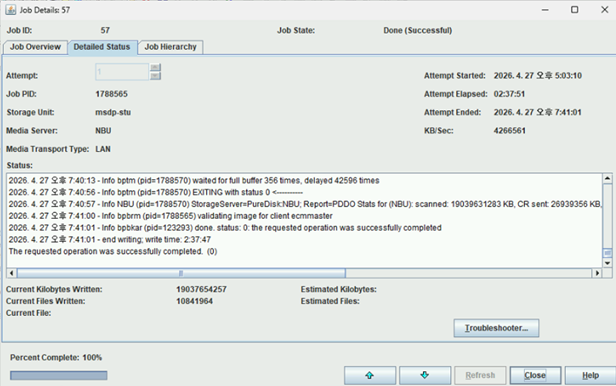Click the horizontal scrollbar thumb of status log

pos(181,273)
